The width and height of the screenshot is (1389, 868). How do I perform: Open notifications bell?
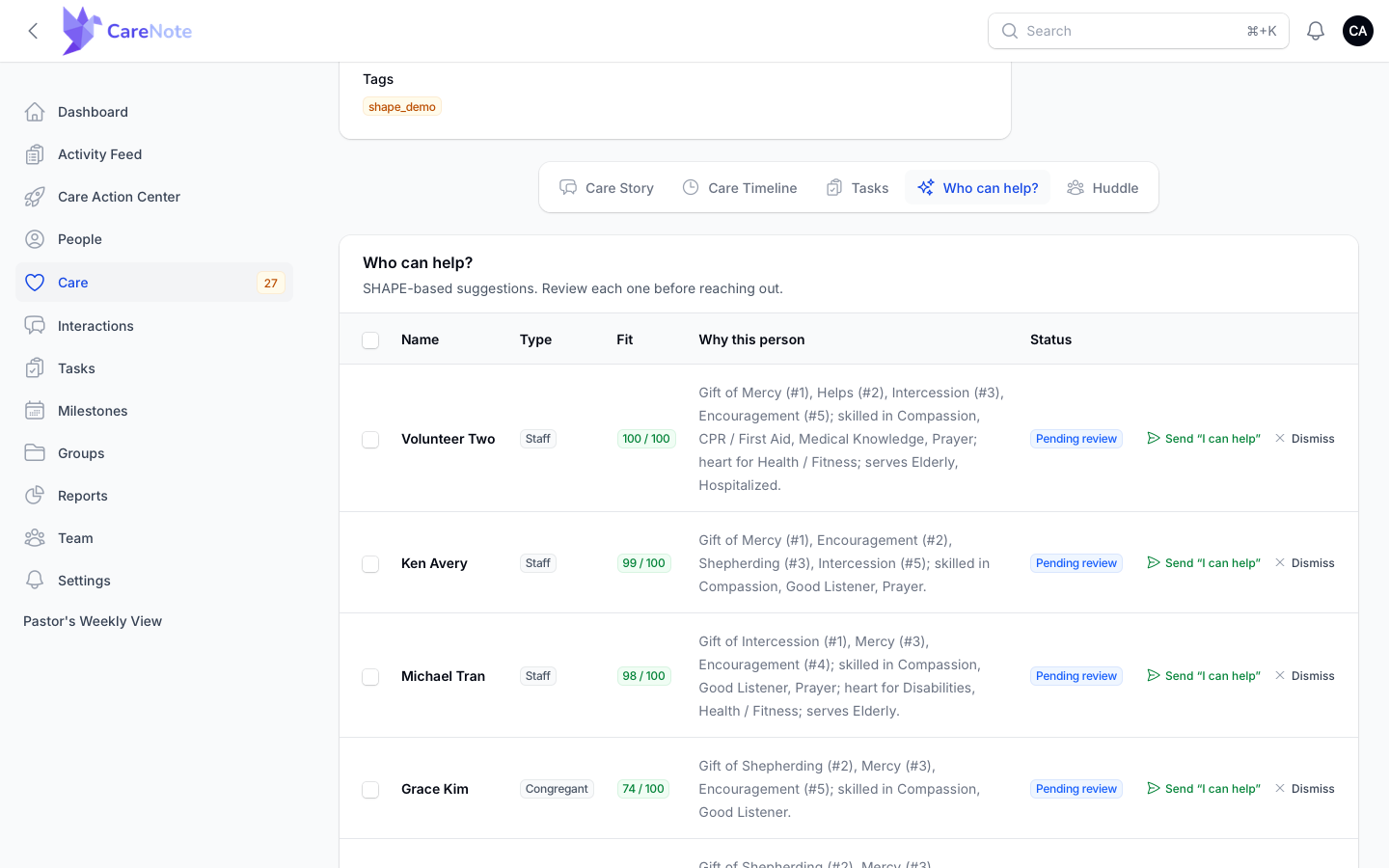1316,31
